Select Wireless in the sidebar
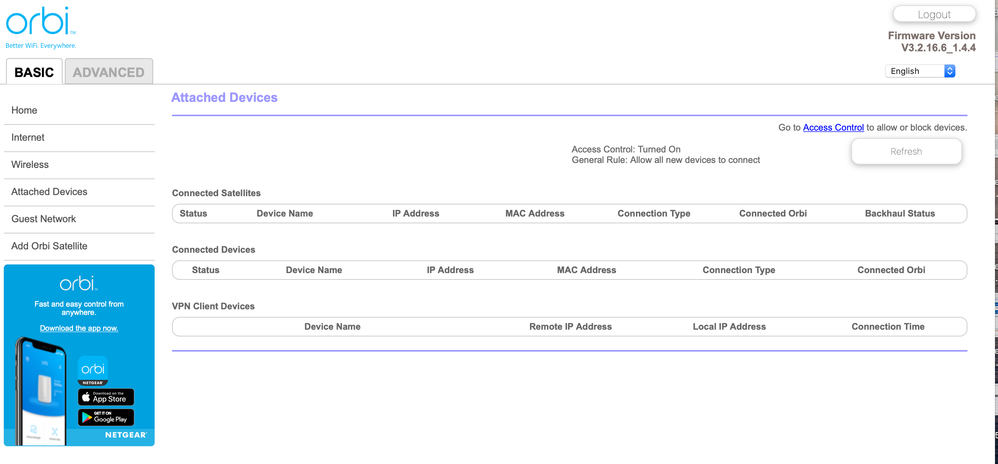The height and width of the screenshot is (464, 998). (x=30, y=164)
